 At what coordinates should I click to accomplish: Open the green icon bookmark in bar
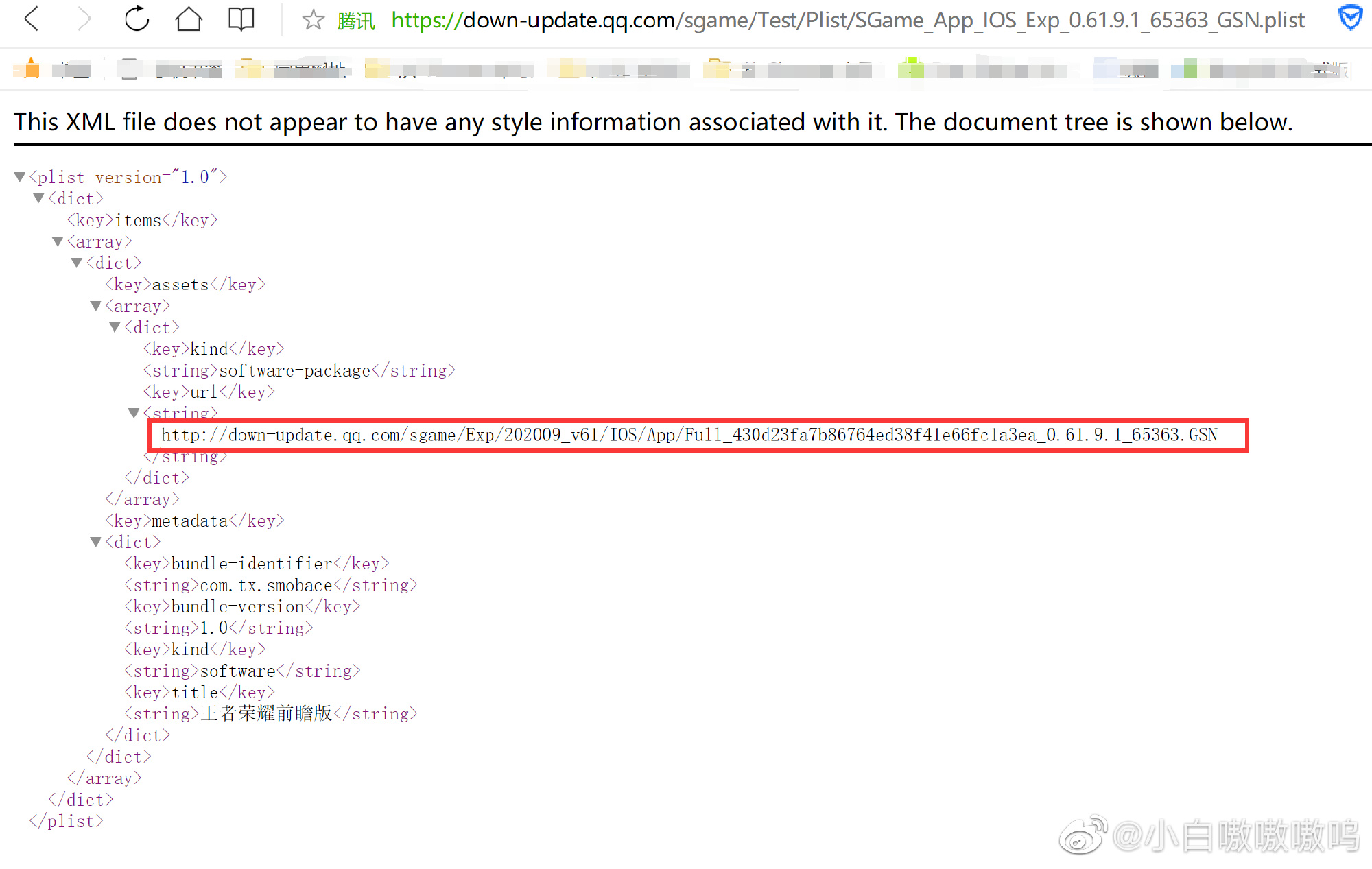[x=911, y=69]
